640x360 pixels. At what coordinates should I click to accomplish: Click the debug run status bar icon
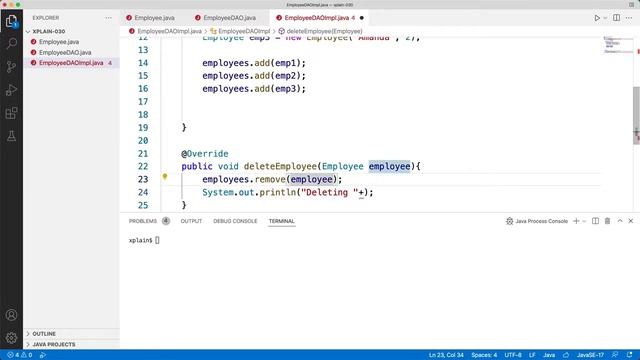42,355
